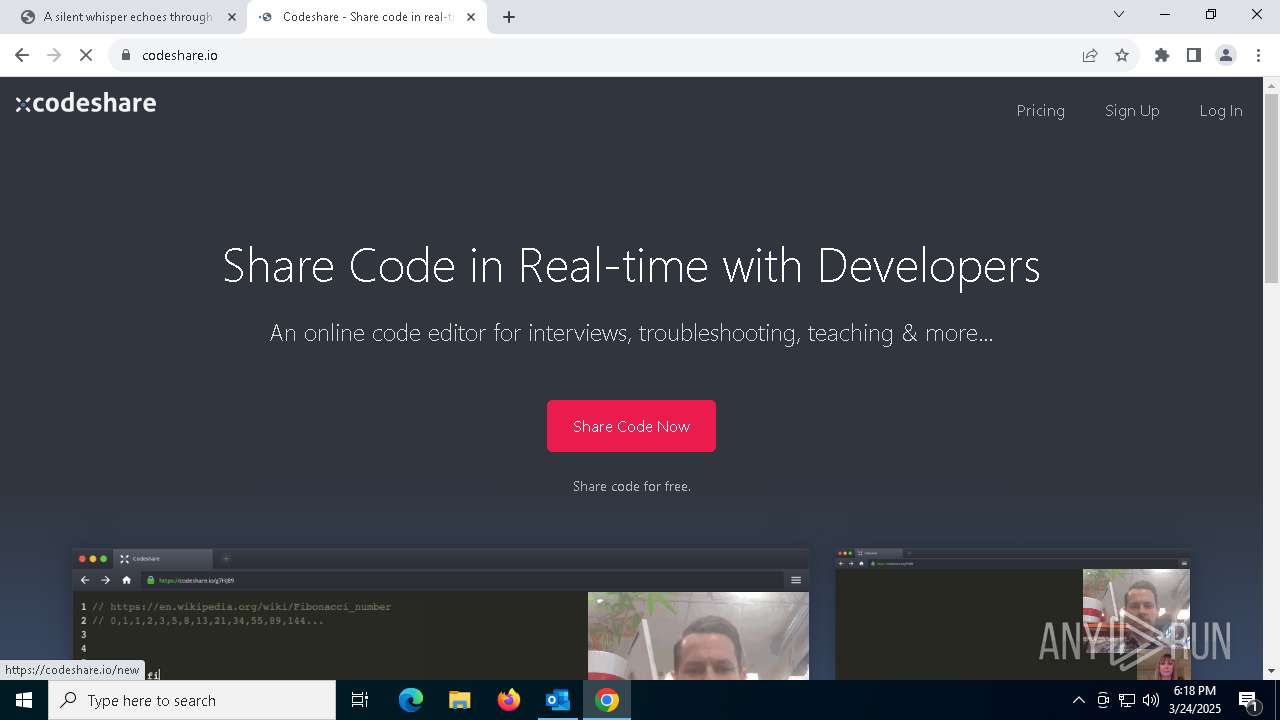Image resolution: width=1280 pixels, height=720 pixels.
Task: Click the video chat demo screenshot
Action: pyautogui.click(x=1013, y=614)
